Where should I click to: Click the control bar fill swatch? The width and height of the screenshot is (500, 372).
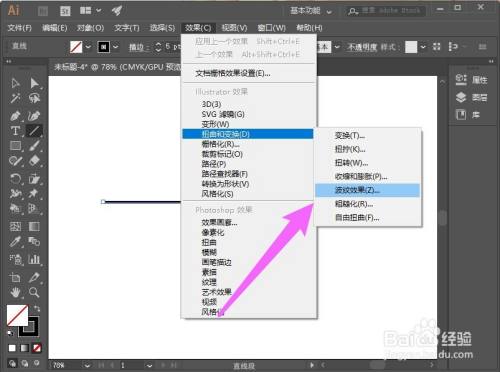76,47
